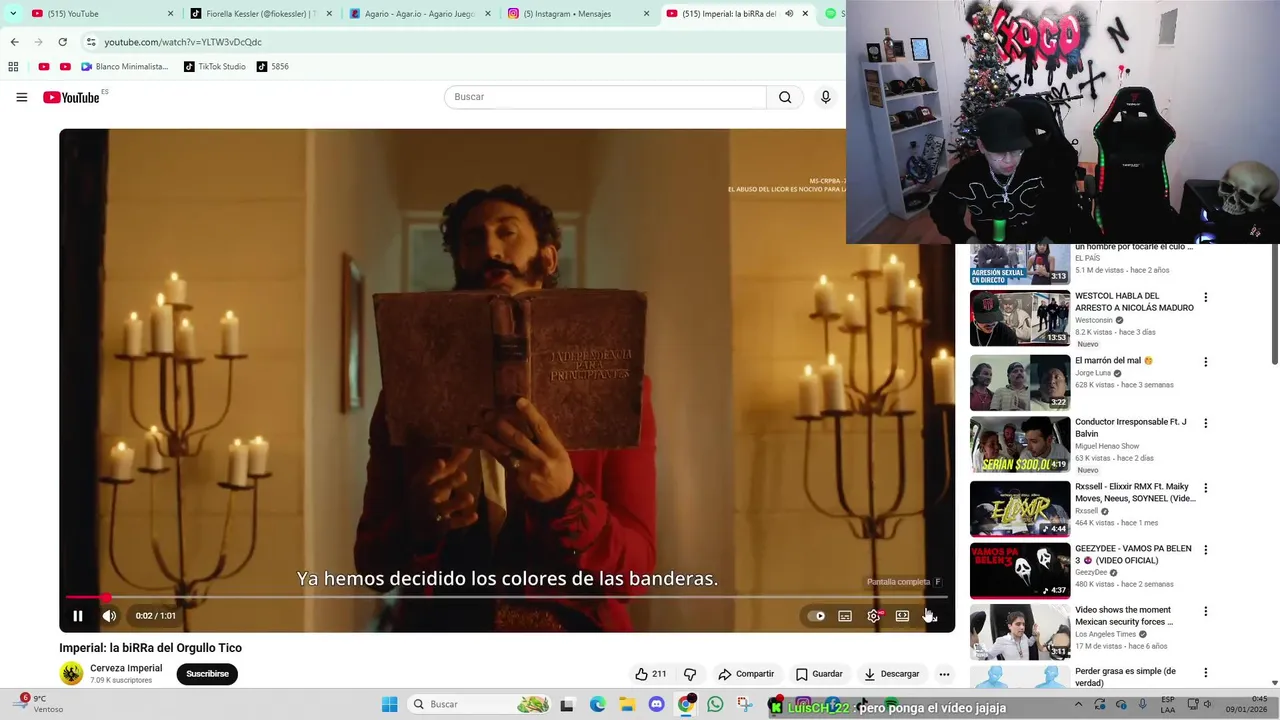
Task: Open WESTCOL HABLA DEL ARRESTO video thumbnail
Action: tap(1020, 318)
